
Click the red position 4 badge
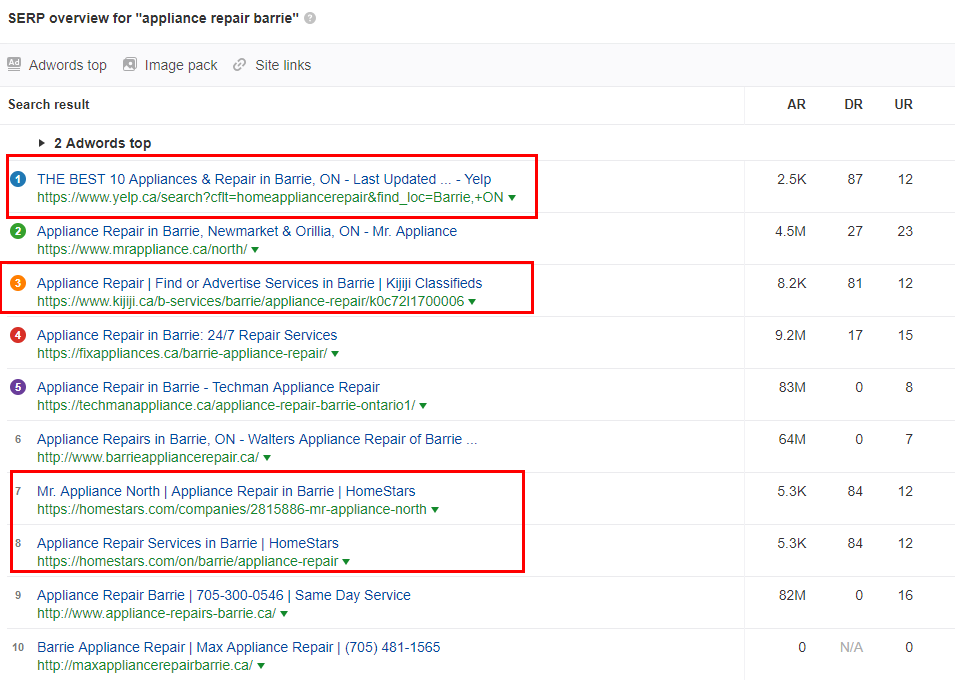tap(18, 335)
